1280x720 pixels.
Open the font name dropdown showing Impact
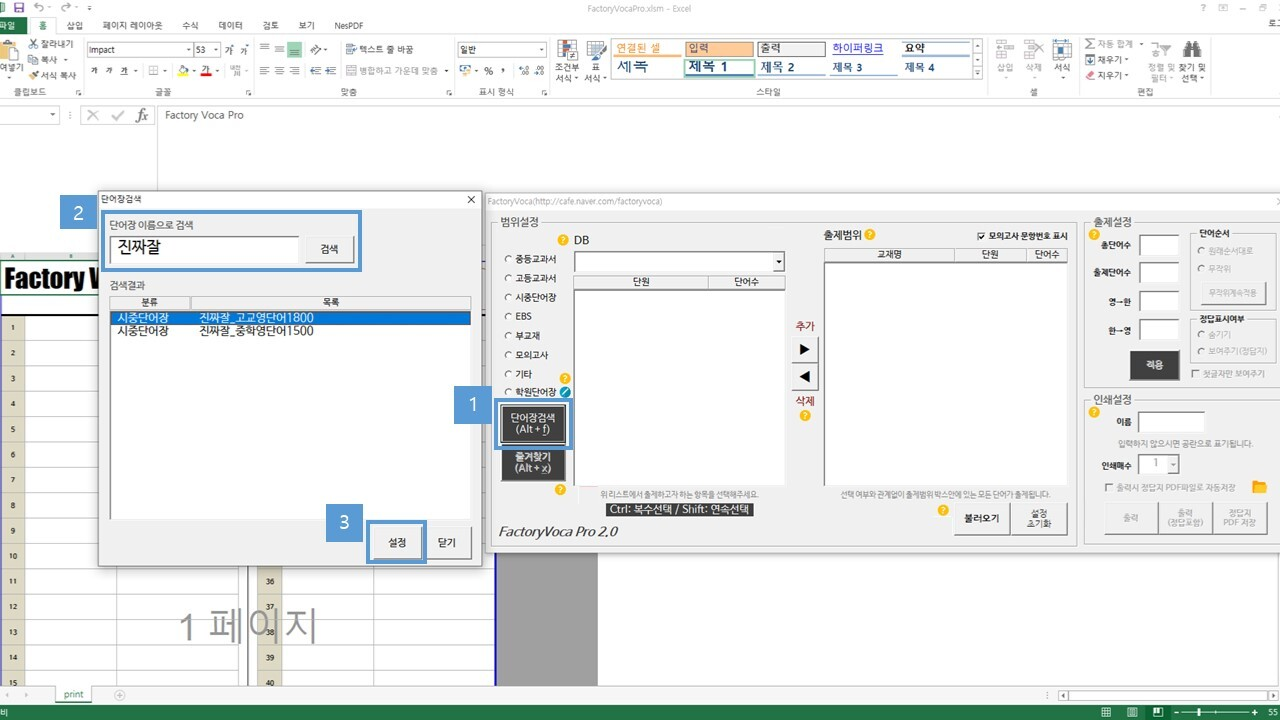click(188, 50)
